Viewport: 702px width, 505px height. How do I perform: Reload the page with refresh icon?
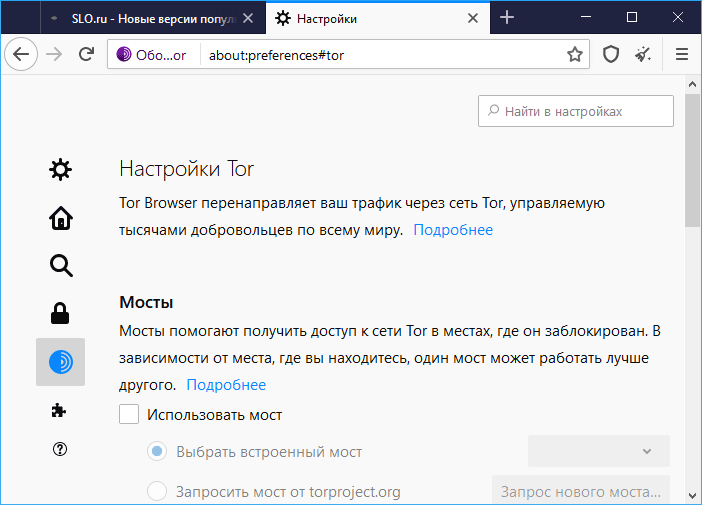point(86,55)
